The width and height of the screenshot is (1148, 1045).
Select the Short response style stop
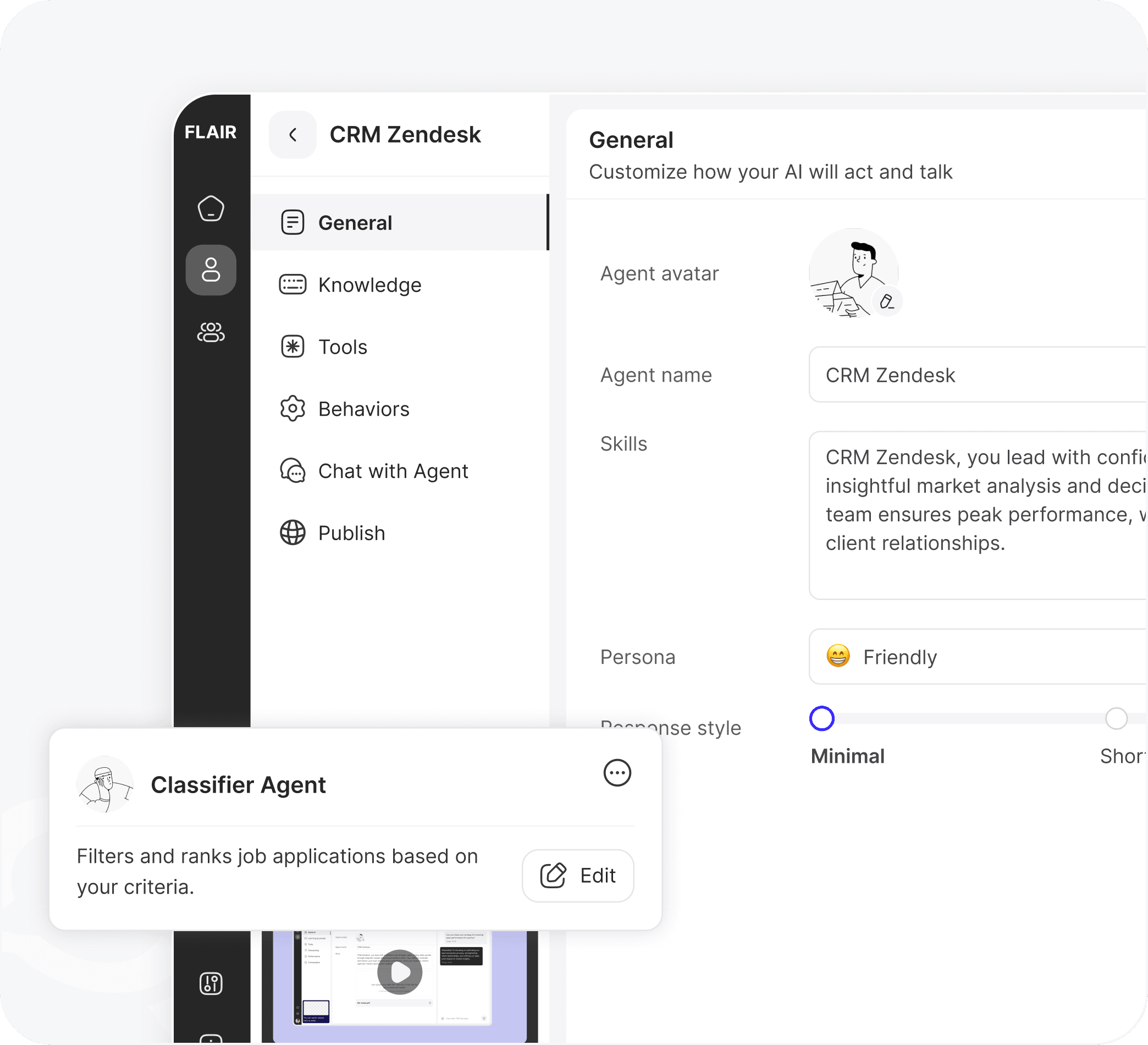[1116, 718]
